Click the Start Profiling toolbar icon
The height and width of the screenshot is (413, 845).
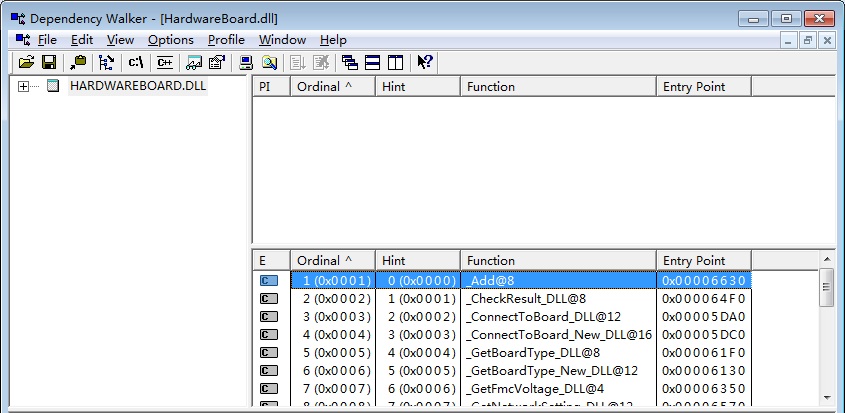pos(298,63)
